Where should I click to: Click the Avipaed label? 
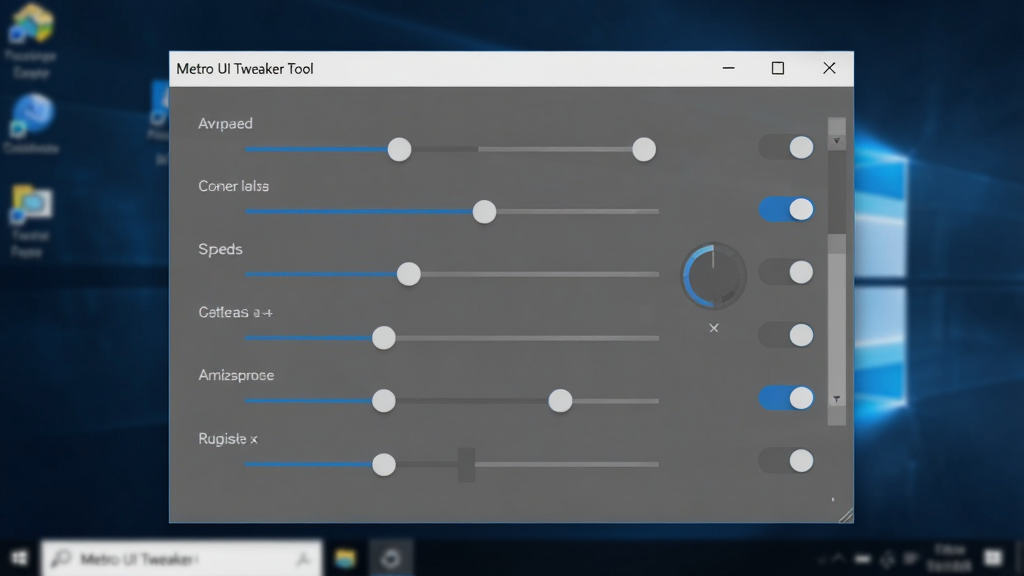(225, 123)
